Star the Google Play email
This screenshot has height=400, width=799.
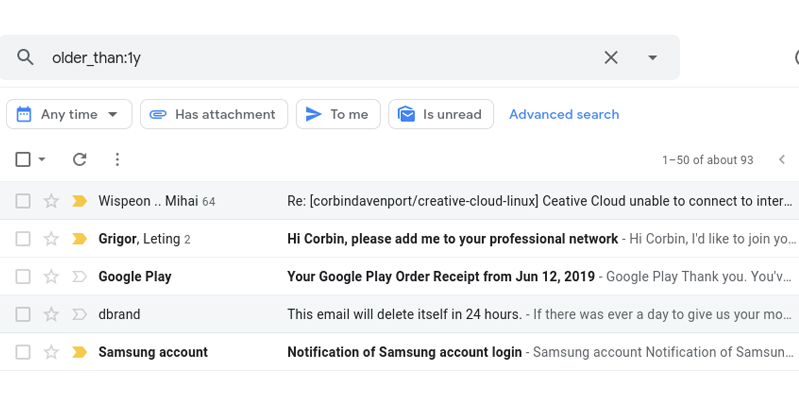tap(51, 276)
